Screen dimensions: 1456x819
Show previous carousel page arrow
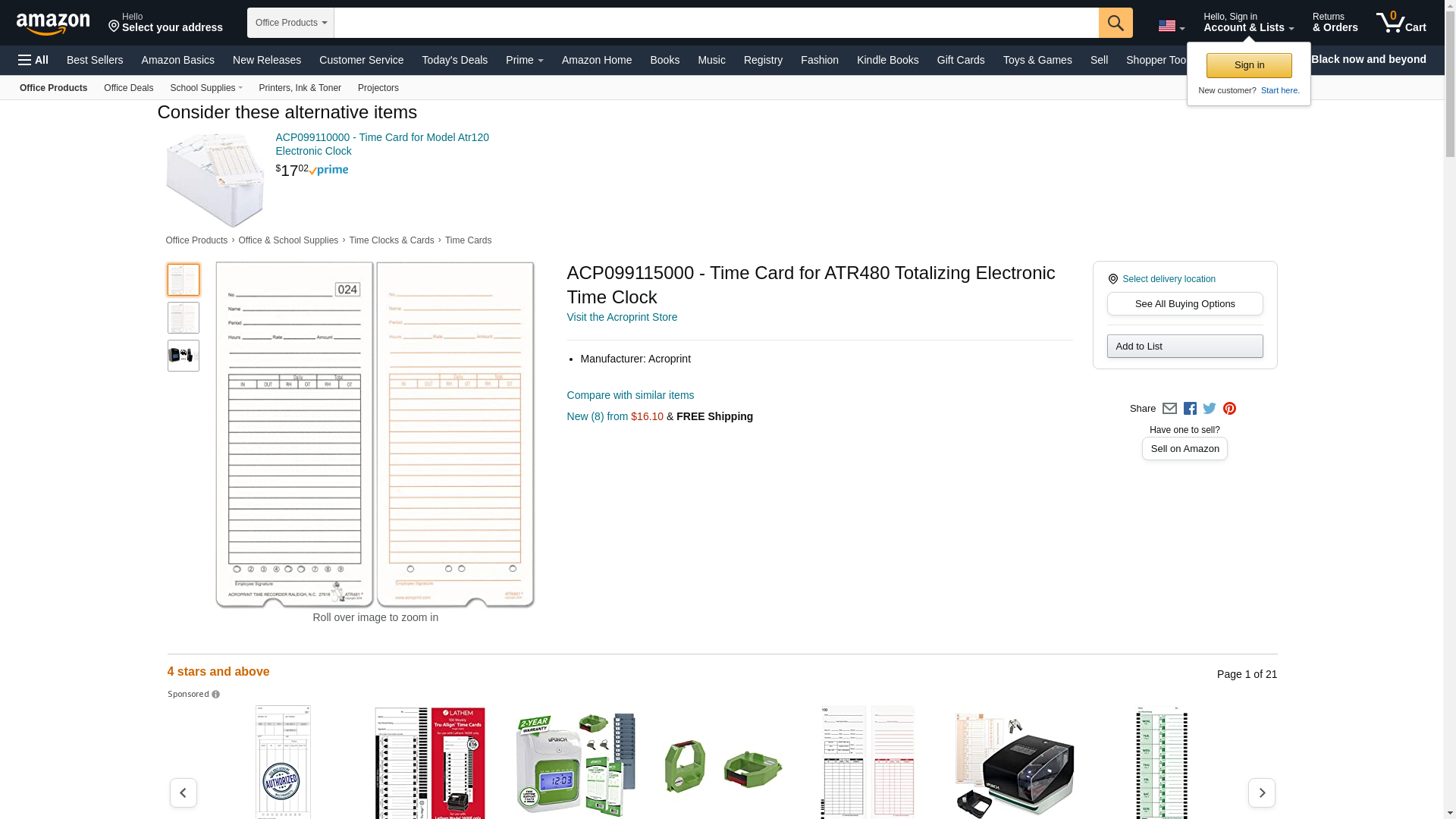pos(183,792)
